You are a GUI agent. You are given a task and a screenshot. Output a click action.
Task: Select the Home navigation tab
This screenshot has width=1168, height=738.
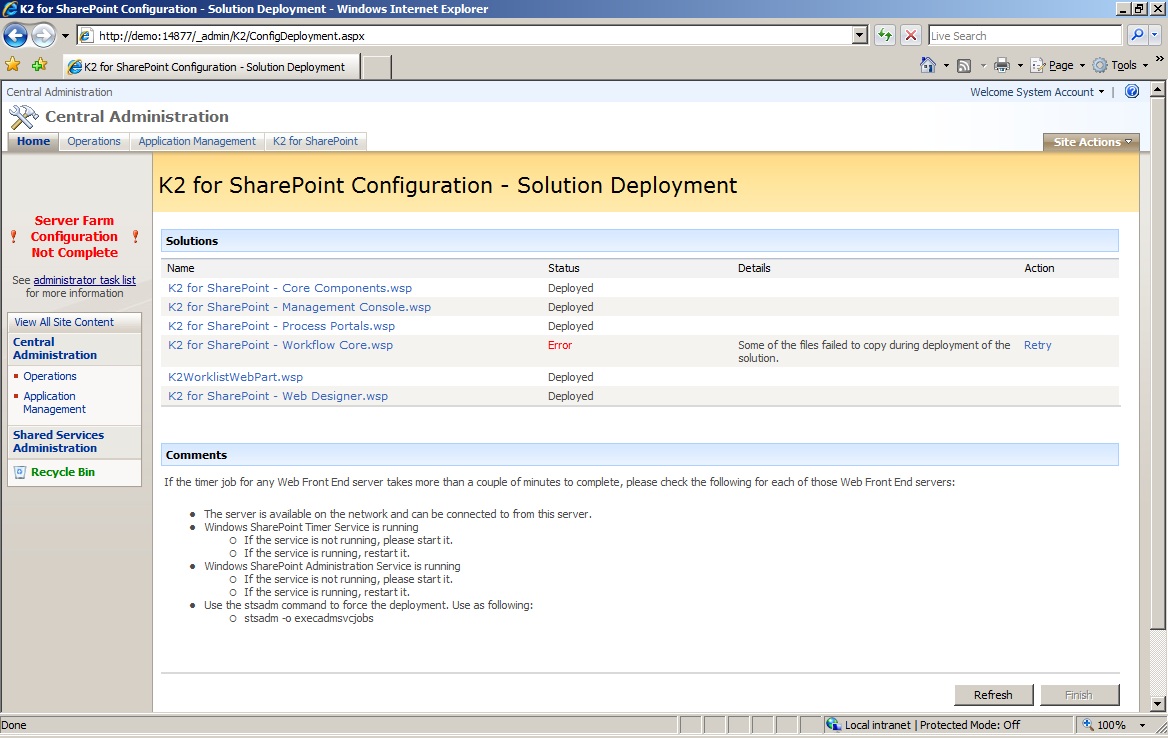point(34,141)
